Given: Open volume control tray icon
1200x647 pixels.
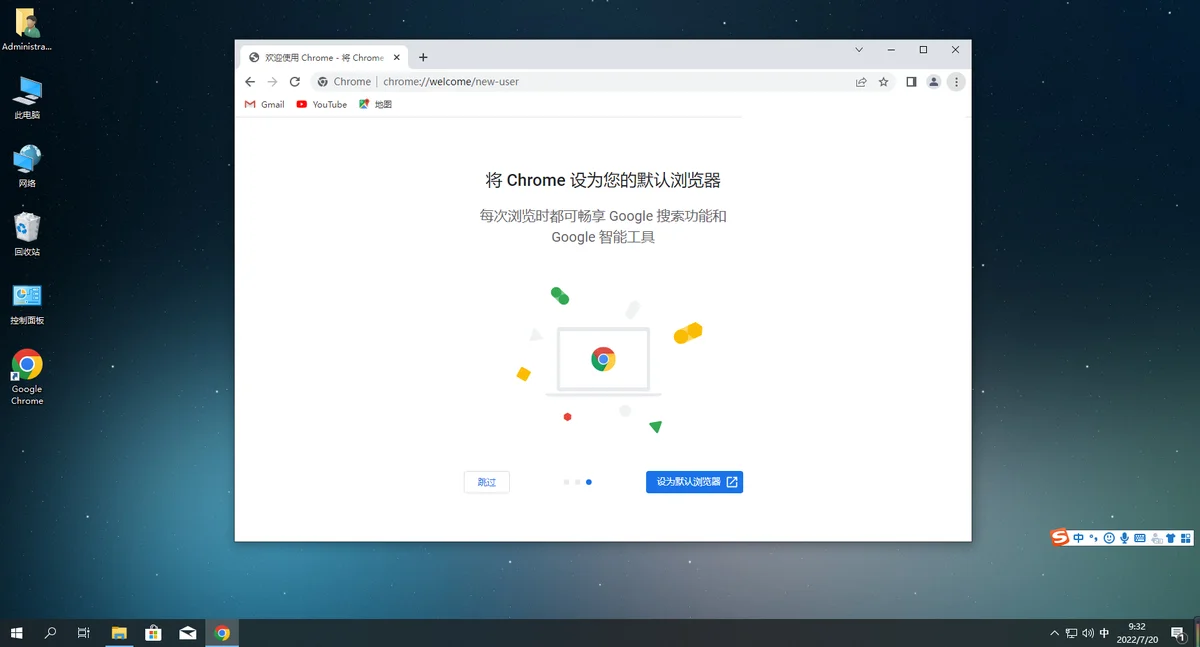Looking at the screenshot, I should click(1087, 633).
